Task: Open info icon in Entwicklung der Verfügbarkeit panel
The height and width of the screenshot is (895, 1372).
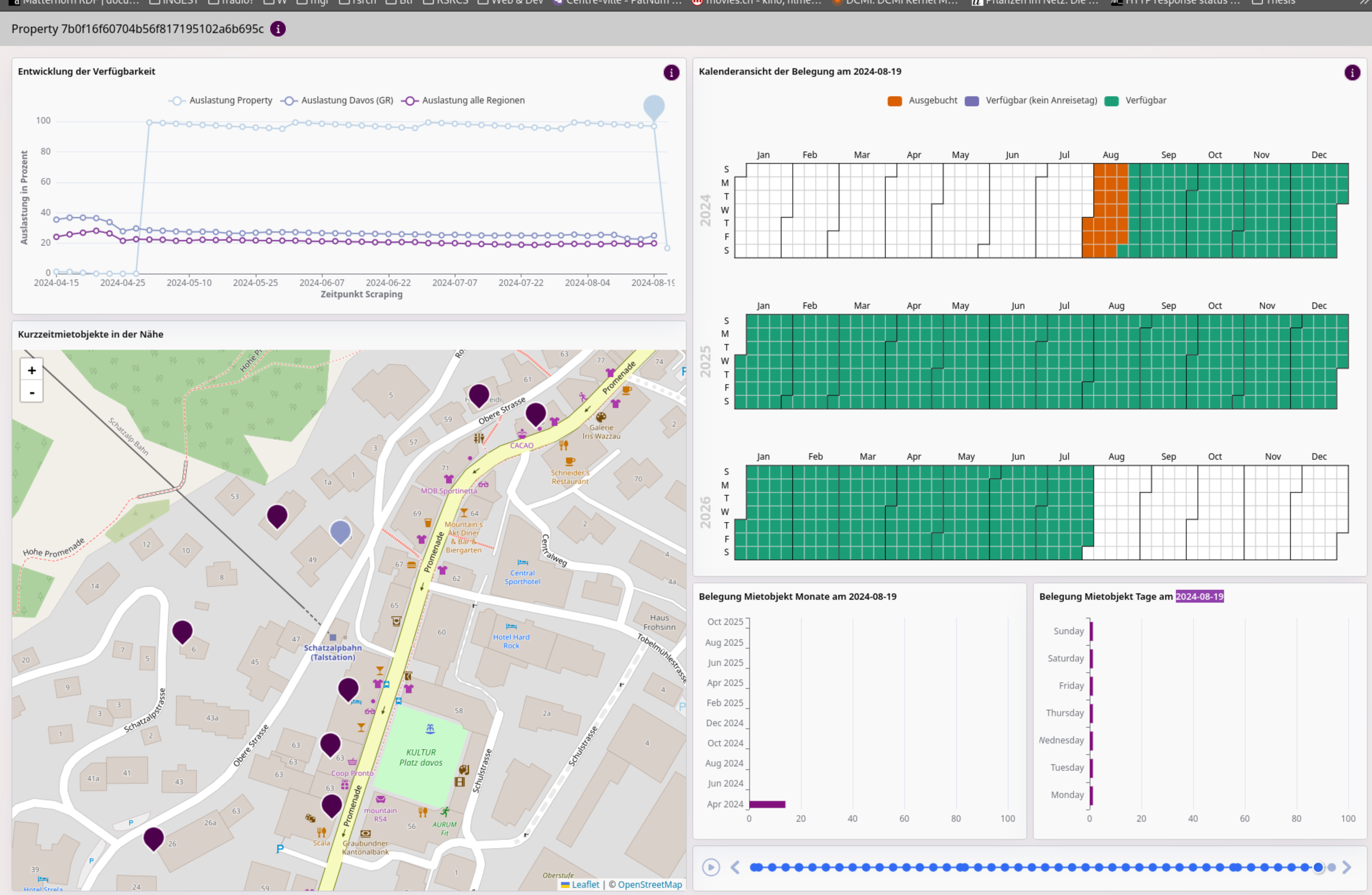Action: pos(671,73)
